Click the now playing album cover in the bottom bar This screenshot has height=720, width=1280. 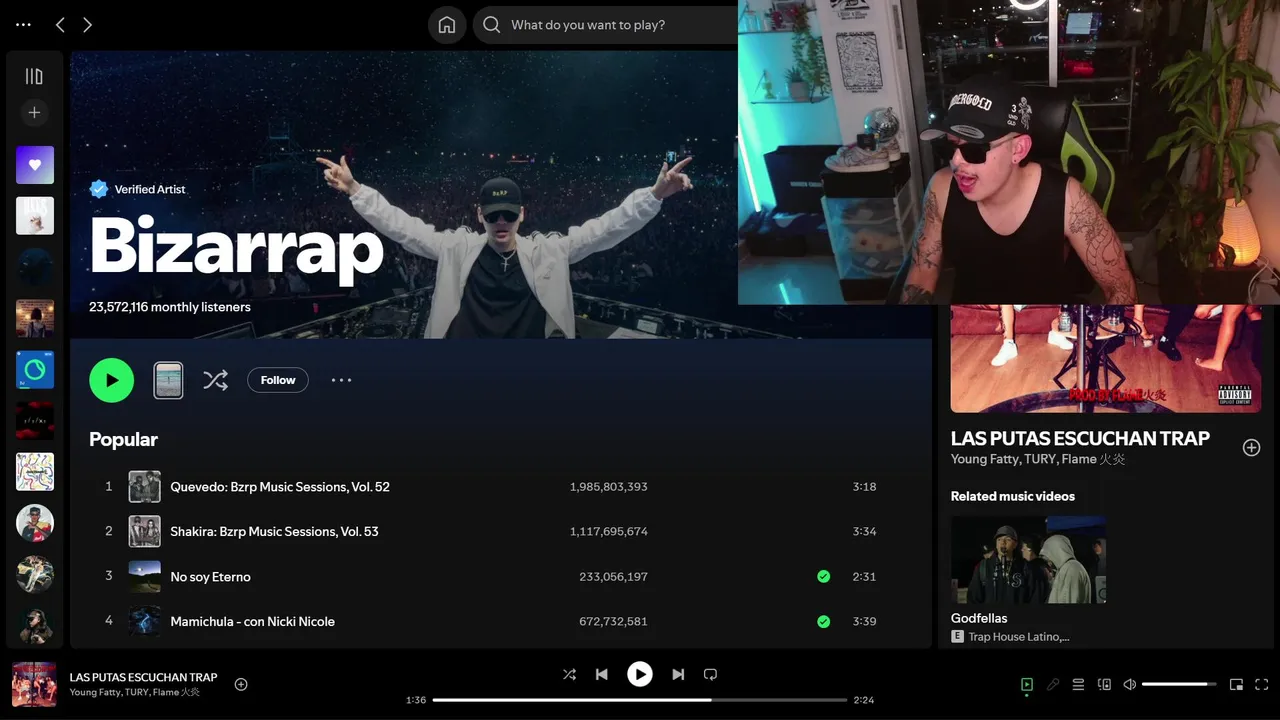[x=34, y=684]
